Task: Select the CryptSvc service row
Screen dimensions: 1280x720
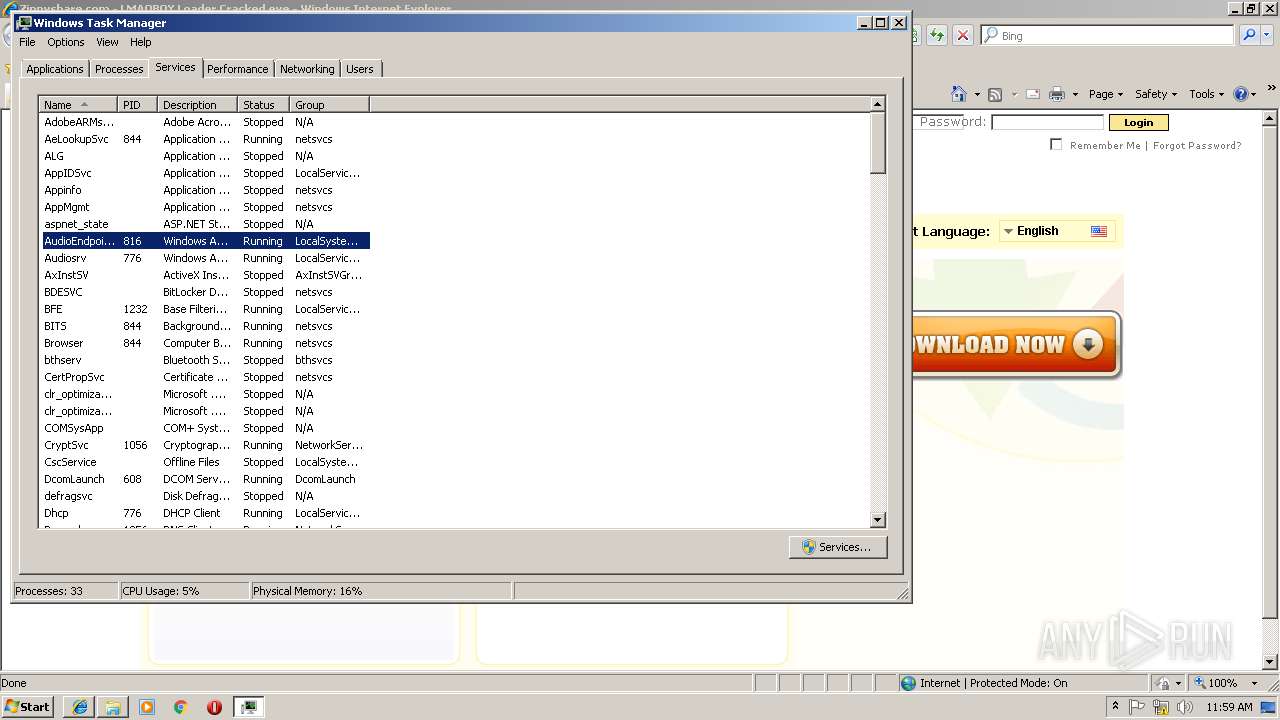Action: (x=205, y=445)
